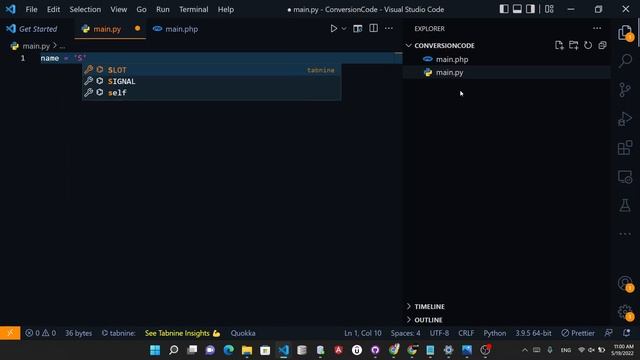Viewport: 640px width, 360px height.
Task: Create a new folder in CONVERSIONCODE
Action: [573, 45]
